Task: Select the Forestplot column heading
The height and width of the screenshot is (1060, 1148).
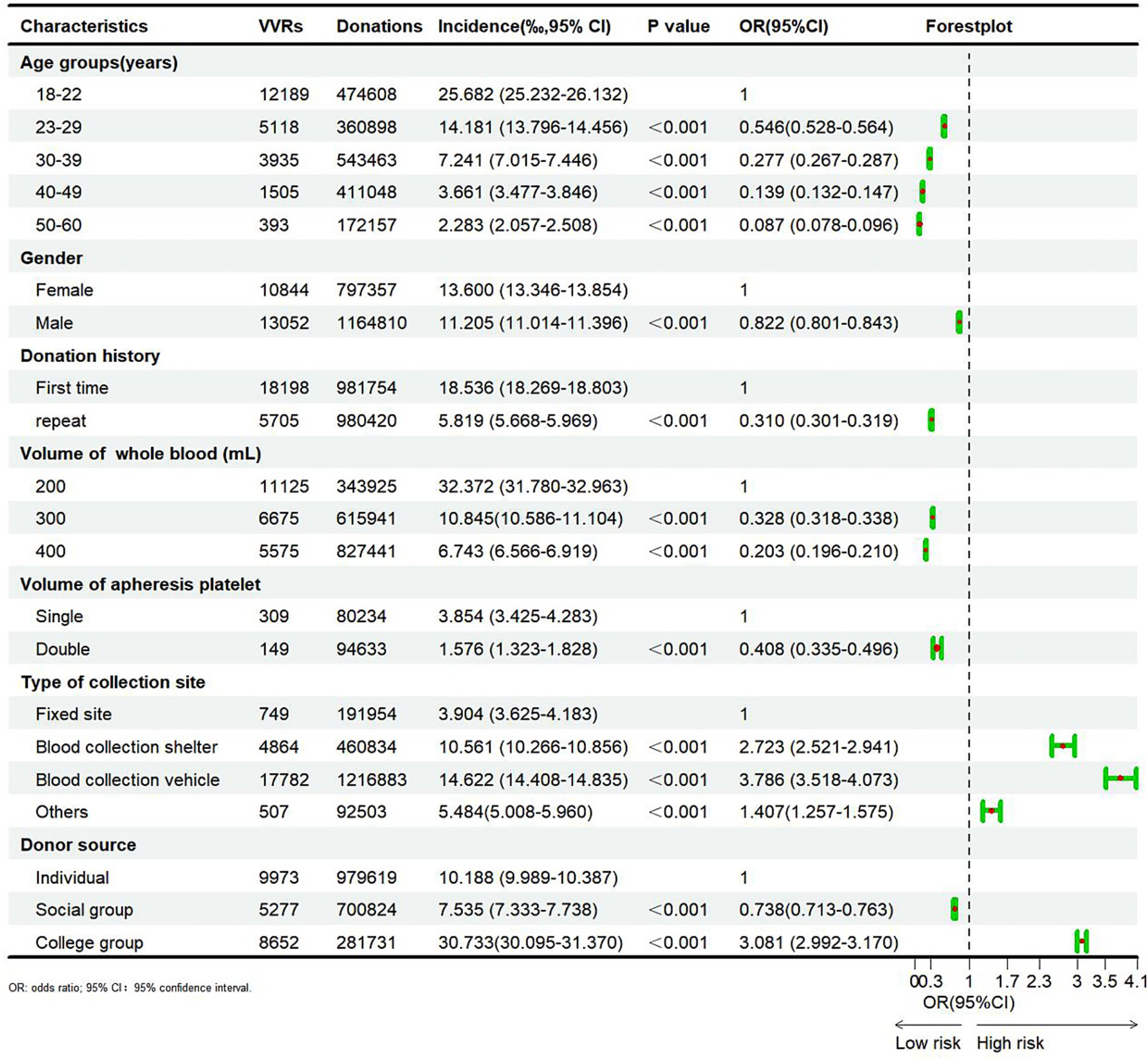Action: pos(968,26)
